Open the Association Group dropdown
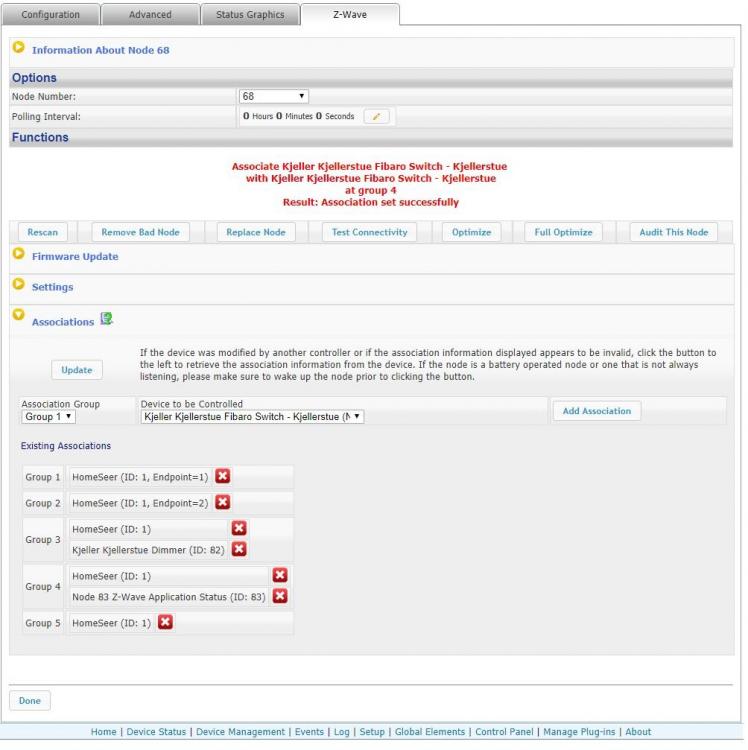Image resolution: width=748 pixels, height=750 pixels. click(x=47, y=416)
